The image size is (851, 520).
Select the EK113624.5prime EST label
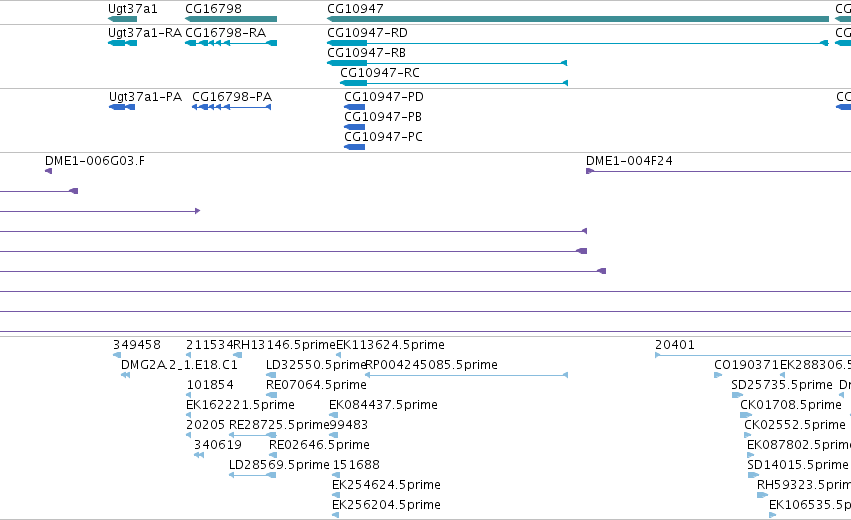(390, 345)
